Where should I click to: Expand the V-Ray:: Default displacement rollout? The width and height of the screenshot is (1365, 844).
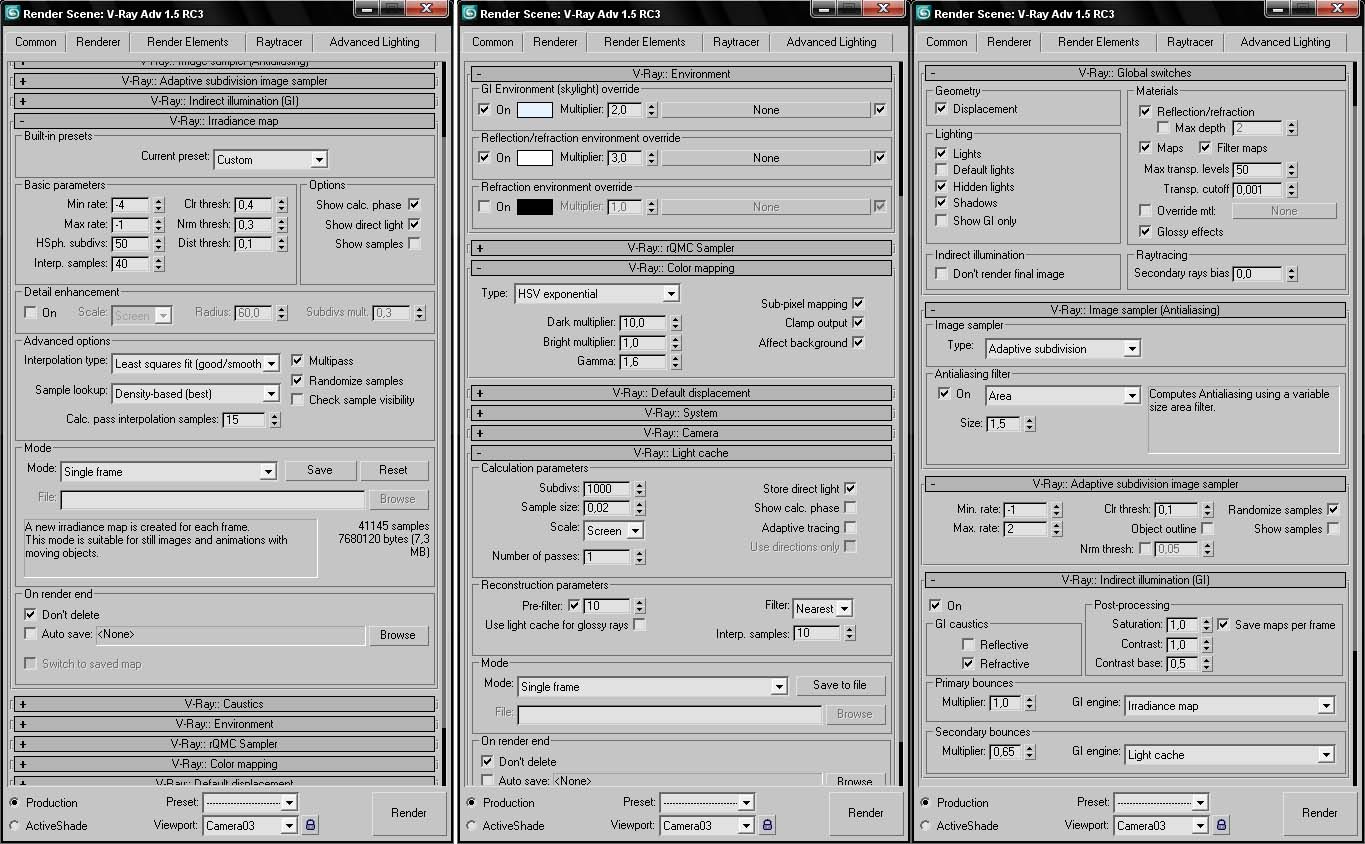[681, 393]
